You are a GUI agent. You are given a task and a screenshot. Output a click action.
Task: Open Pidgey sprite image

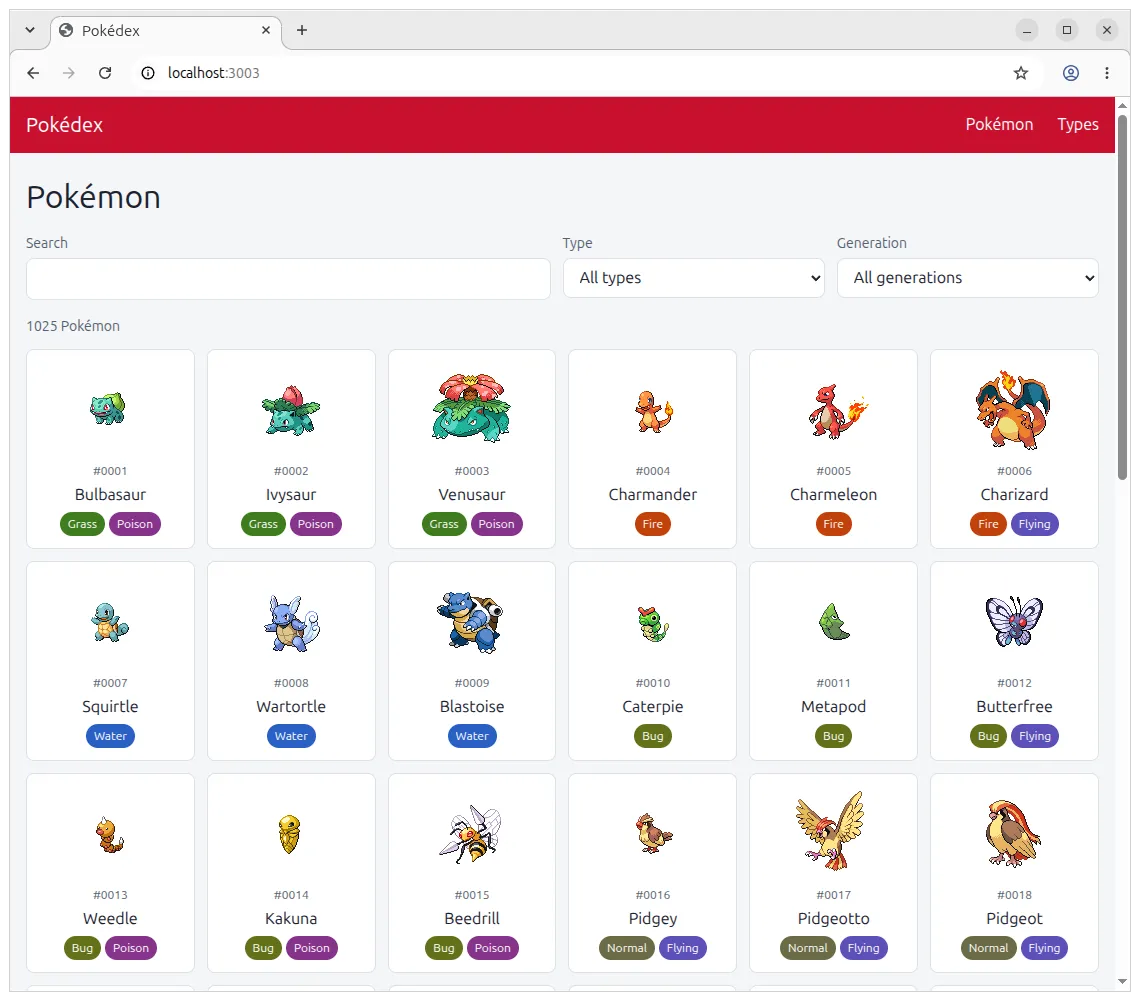(x=654, y=833)
